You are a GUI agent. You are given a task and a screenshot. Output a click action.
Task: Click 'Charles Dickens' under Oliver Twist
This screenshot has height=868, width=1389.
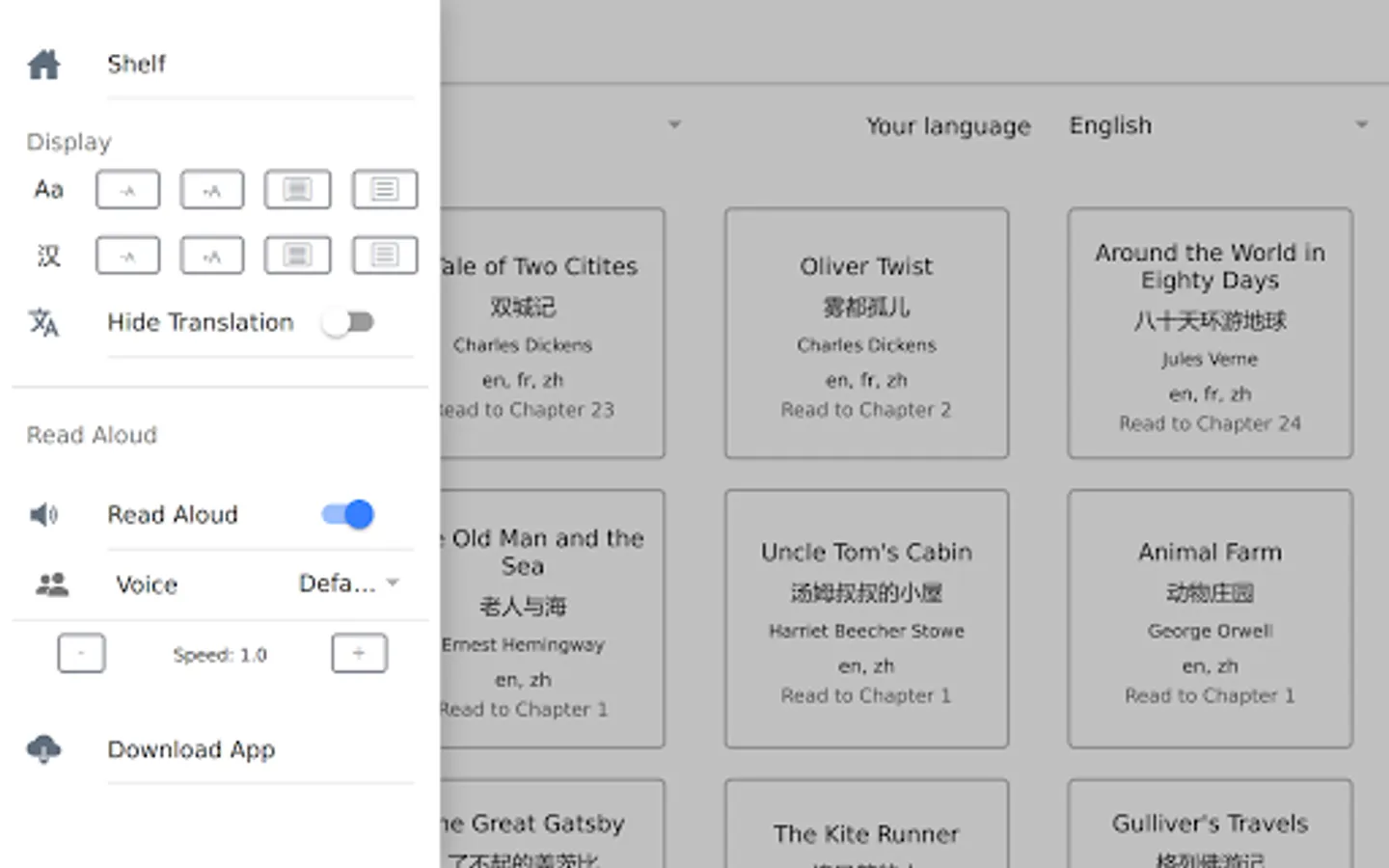click(866, 345)
